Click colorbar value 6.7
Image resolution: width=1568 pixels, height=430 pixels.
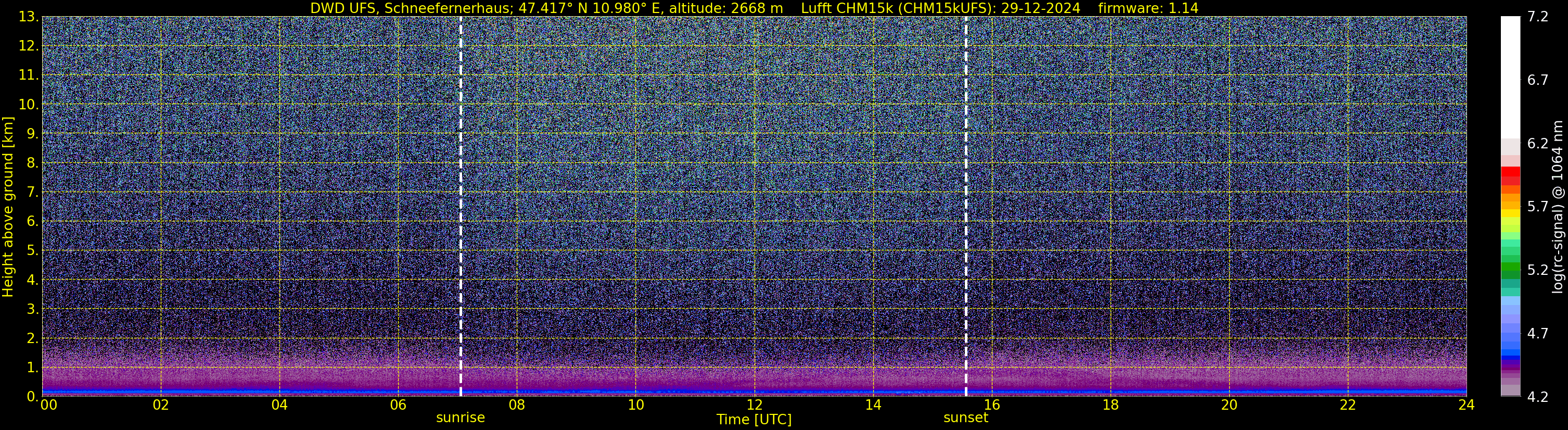[x=1538, y=80]
